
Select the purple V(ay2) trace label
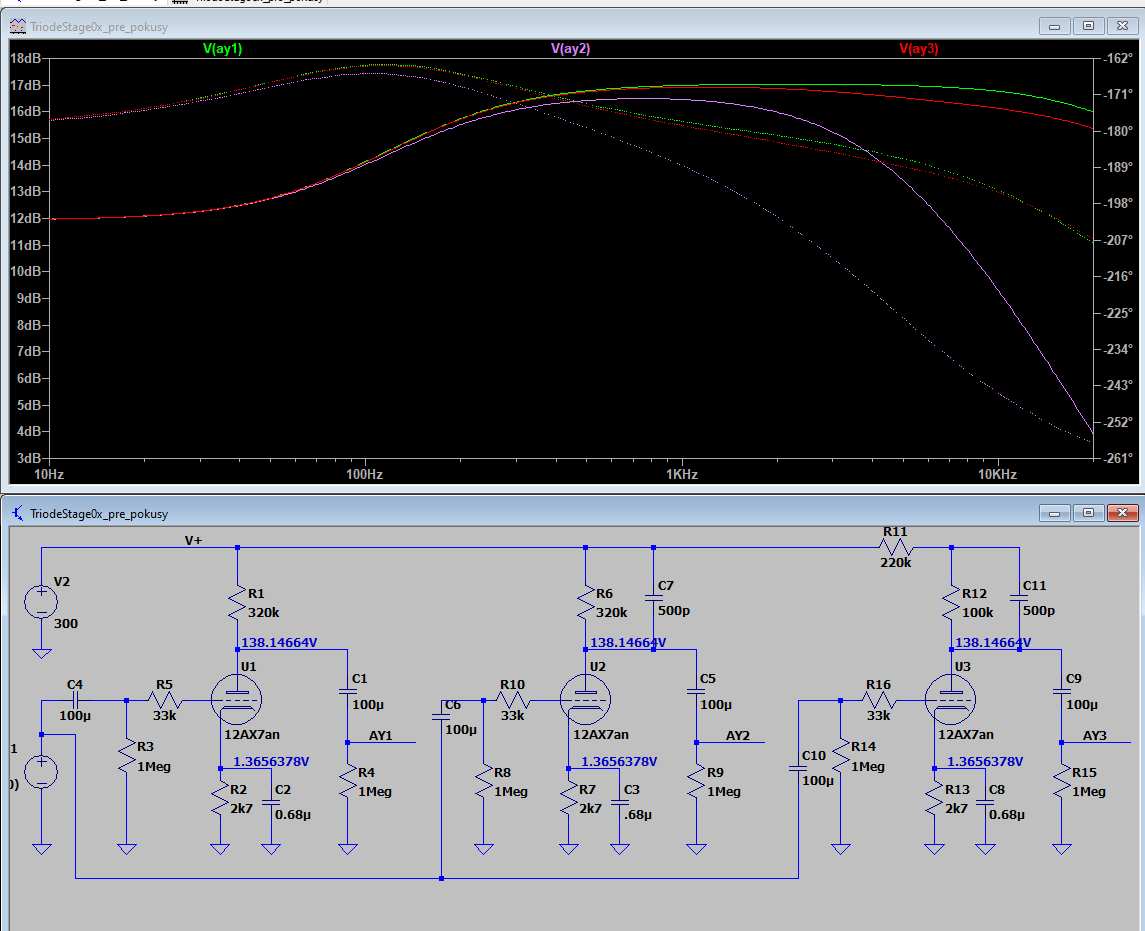570,48
